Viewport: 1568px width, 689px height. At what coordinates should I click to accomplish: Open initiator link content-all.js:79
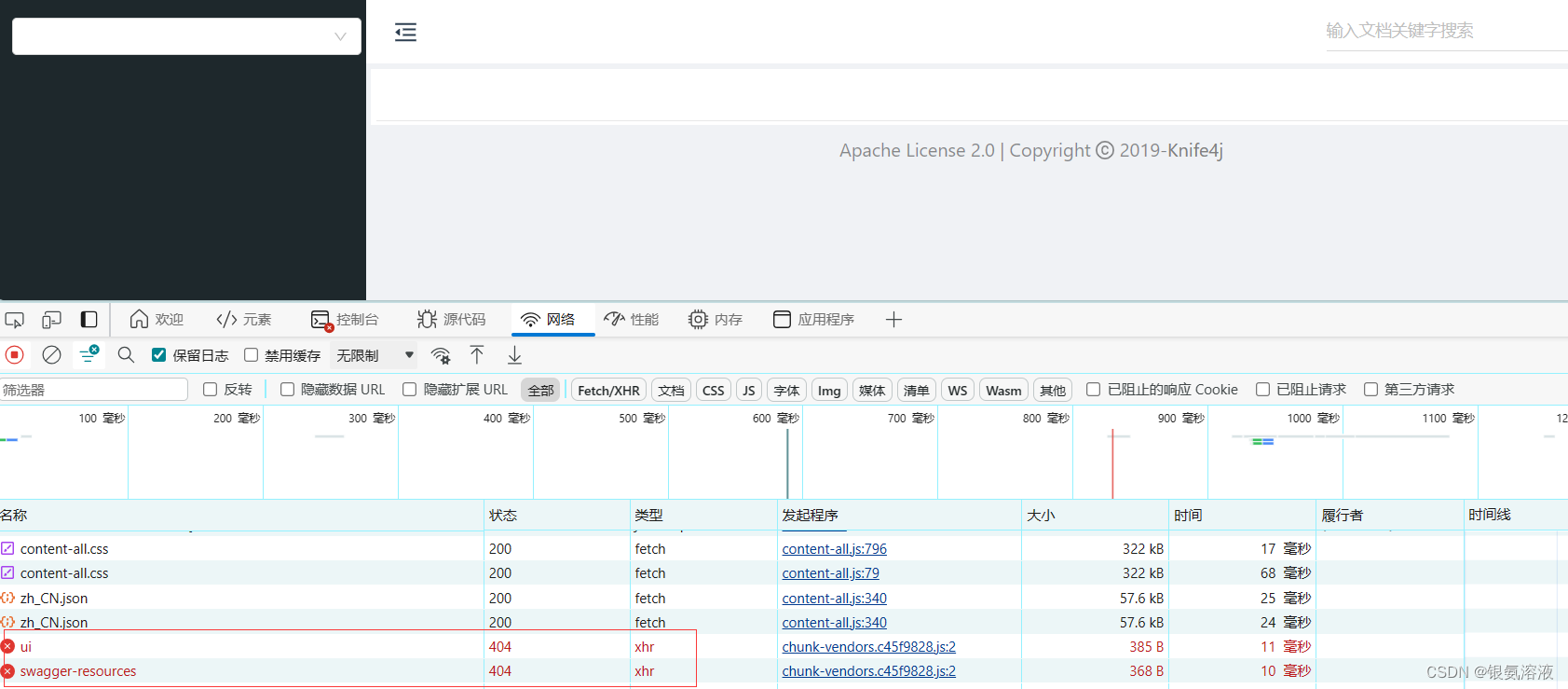point(830,573)
